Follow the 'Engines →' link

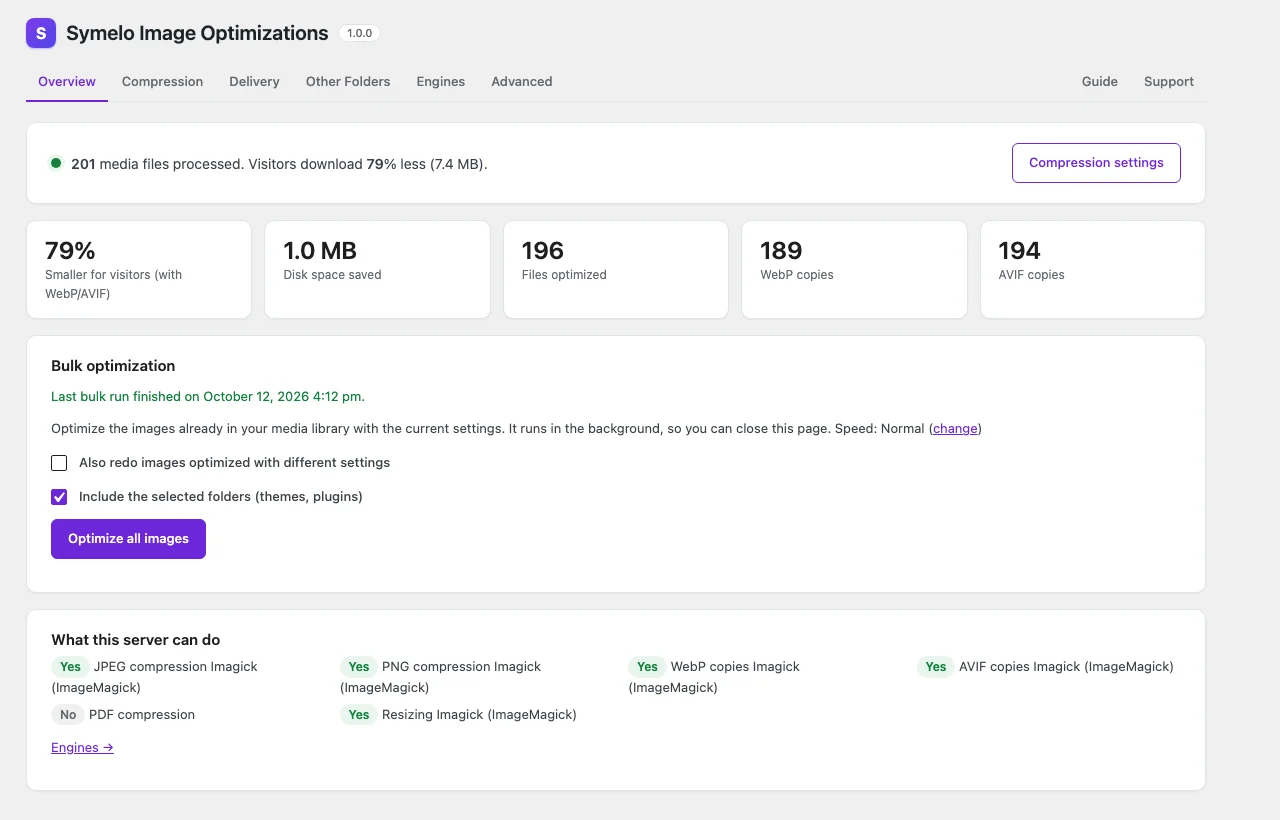click(x=82, y=748)
